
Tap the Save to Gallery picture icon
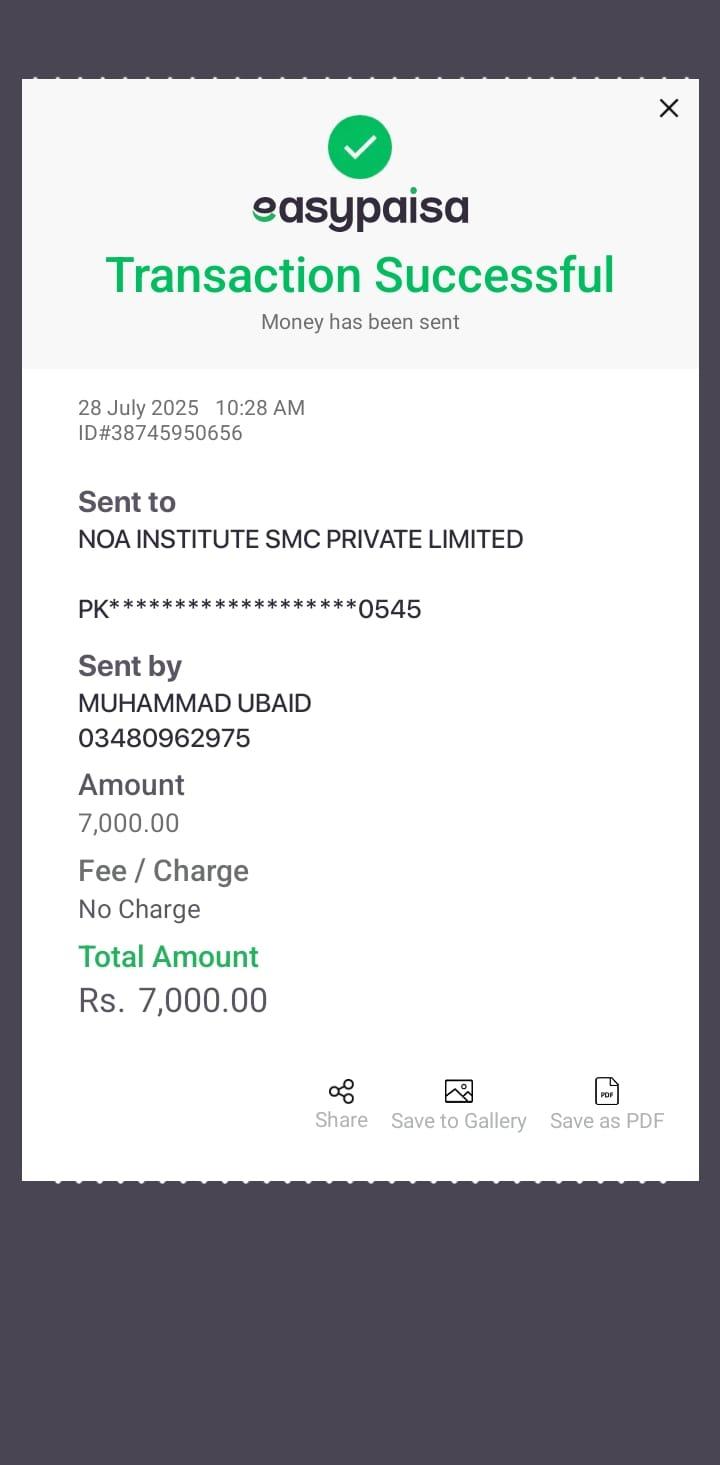[458, 1091]
